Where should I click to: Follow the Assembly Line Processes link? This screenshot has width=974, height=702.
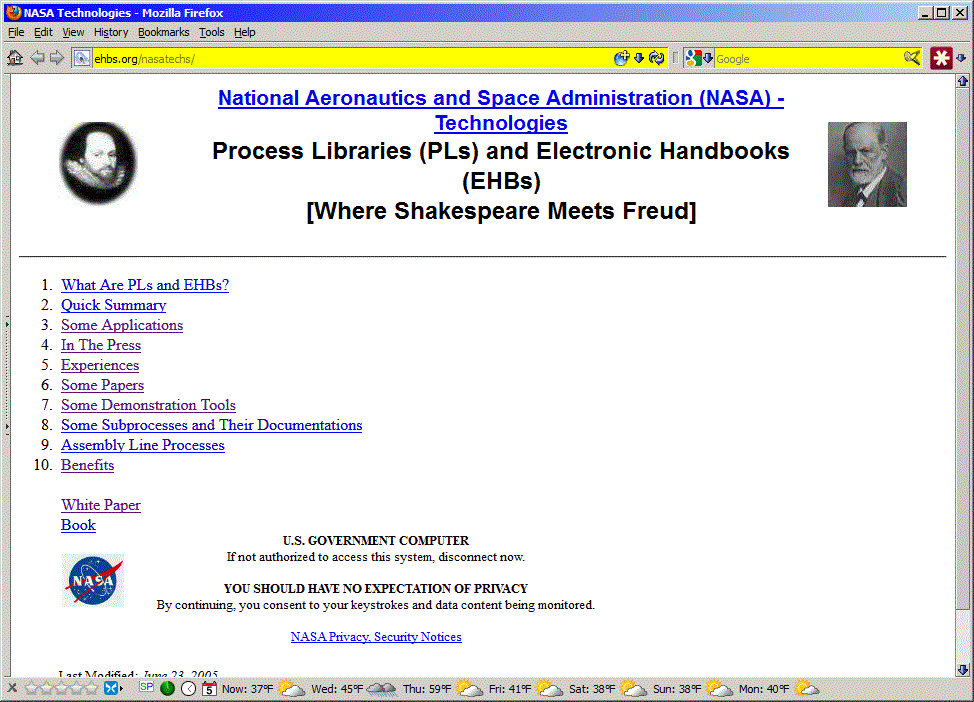pos(143,445)
